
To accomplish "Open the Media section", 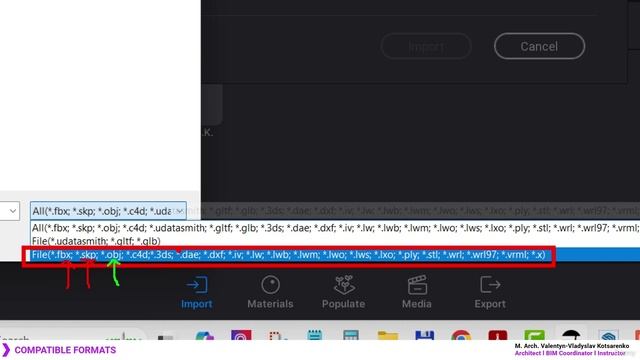I will click(x=417, y=292).
